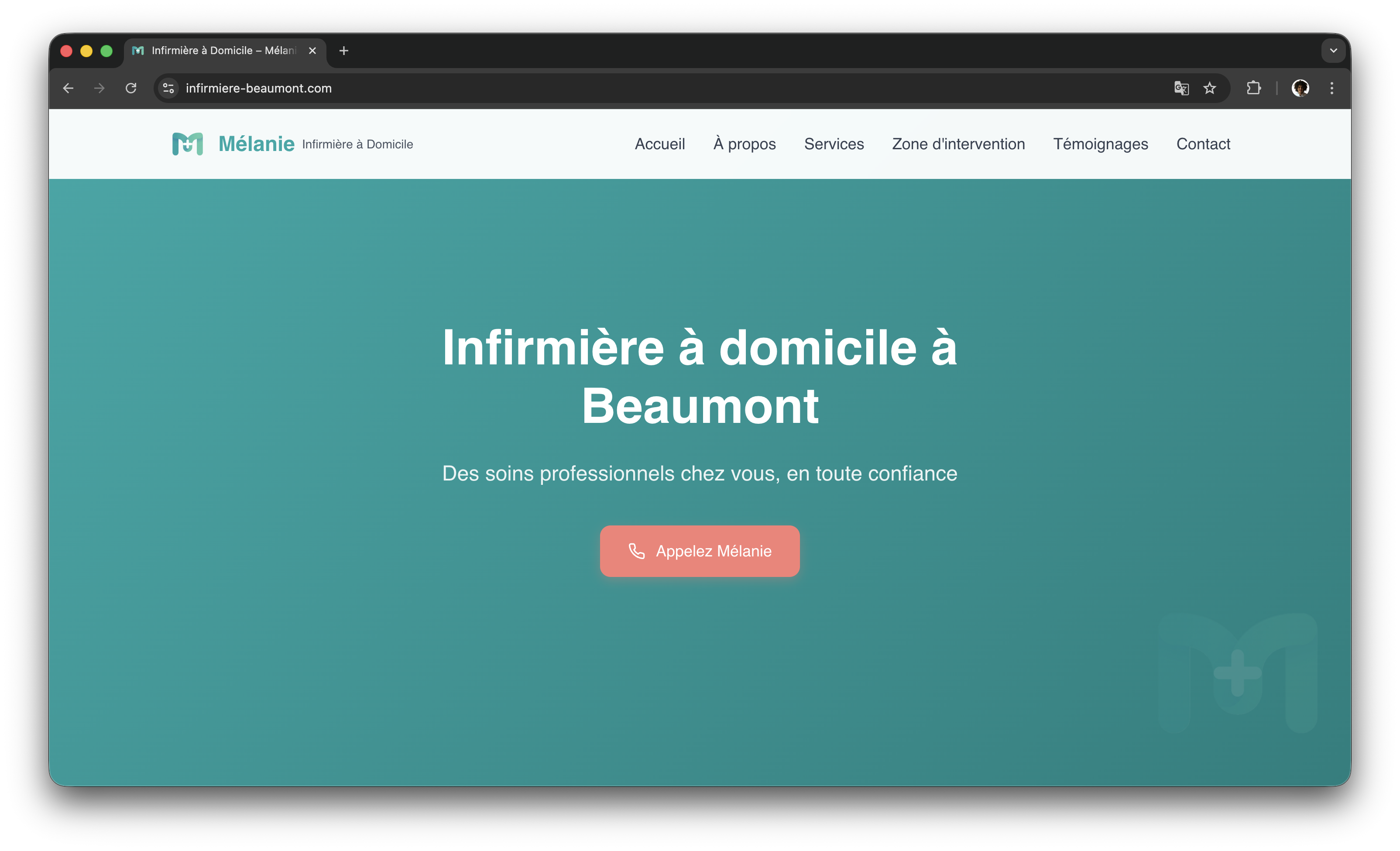Open the À propos section
Screen dimensions: 1400x851
tap(745, 144)
